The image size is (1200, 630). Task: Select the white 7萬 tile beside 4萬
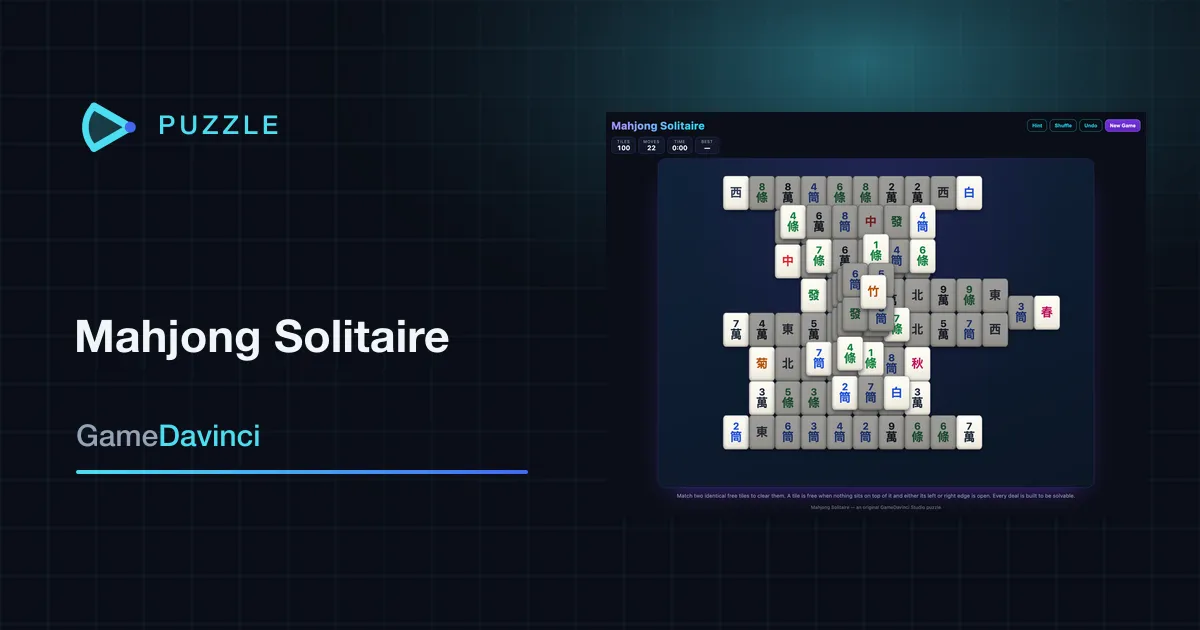click(736, 329)
